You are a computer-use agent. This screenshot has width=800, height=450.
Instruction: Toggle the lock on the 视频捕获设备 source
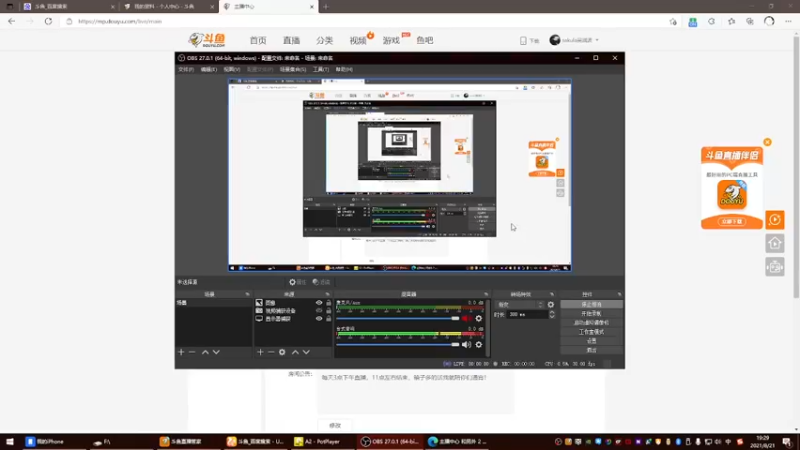pyautogui.click(x=329, y=311)
